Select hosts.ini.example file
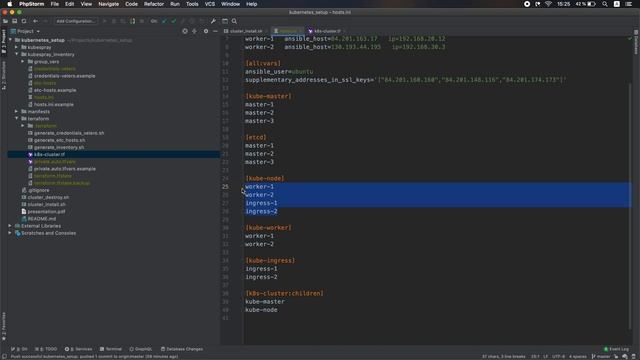Image resolution: width=640 pixels, height=360 pixels. 53,104
